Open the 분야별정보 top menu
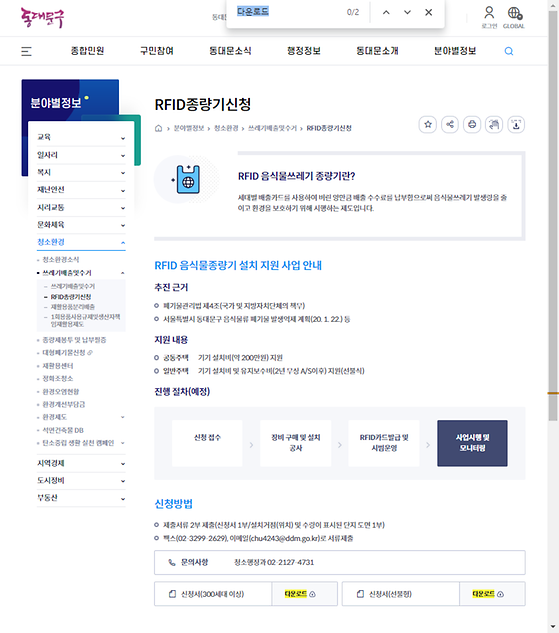The image size is (559, 633). pyautogui.click(x=455, y=51)
